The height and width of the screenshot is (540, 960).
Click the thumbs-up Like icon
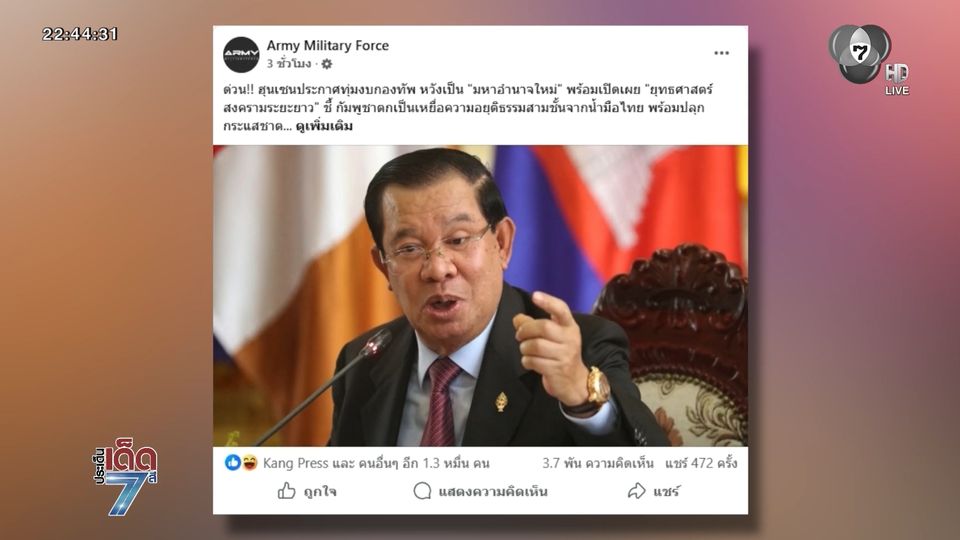click(287, 491)
